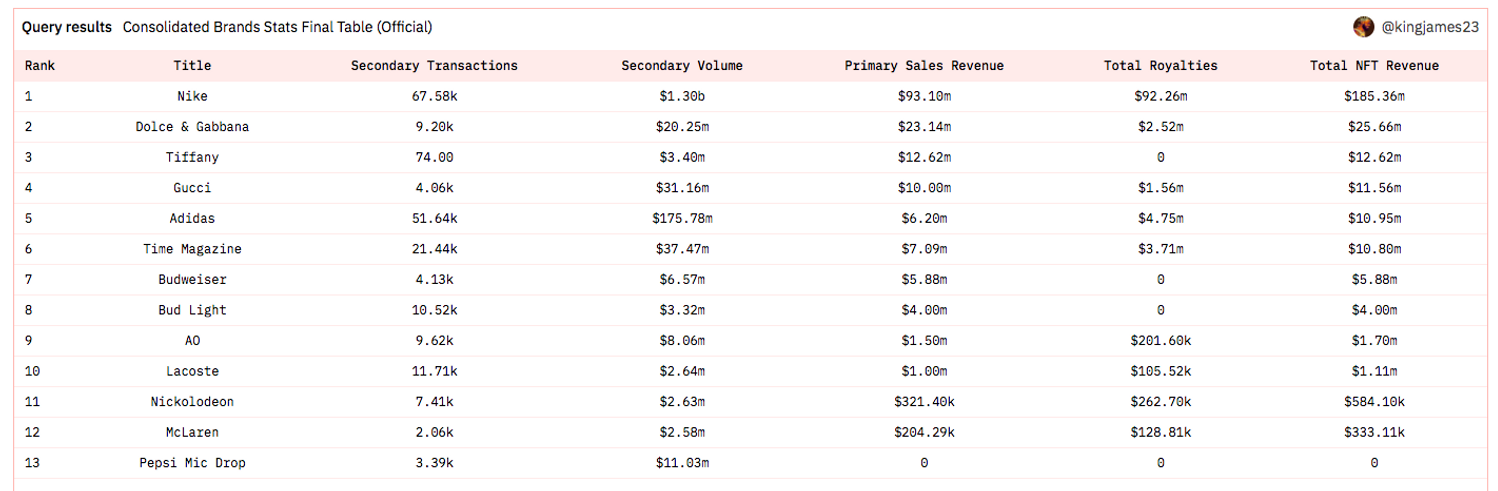The image size is (1498, 491).
Task: Select the Nike title cell
Action: tap(192, 97)
